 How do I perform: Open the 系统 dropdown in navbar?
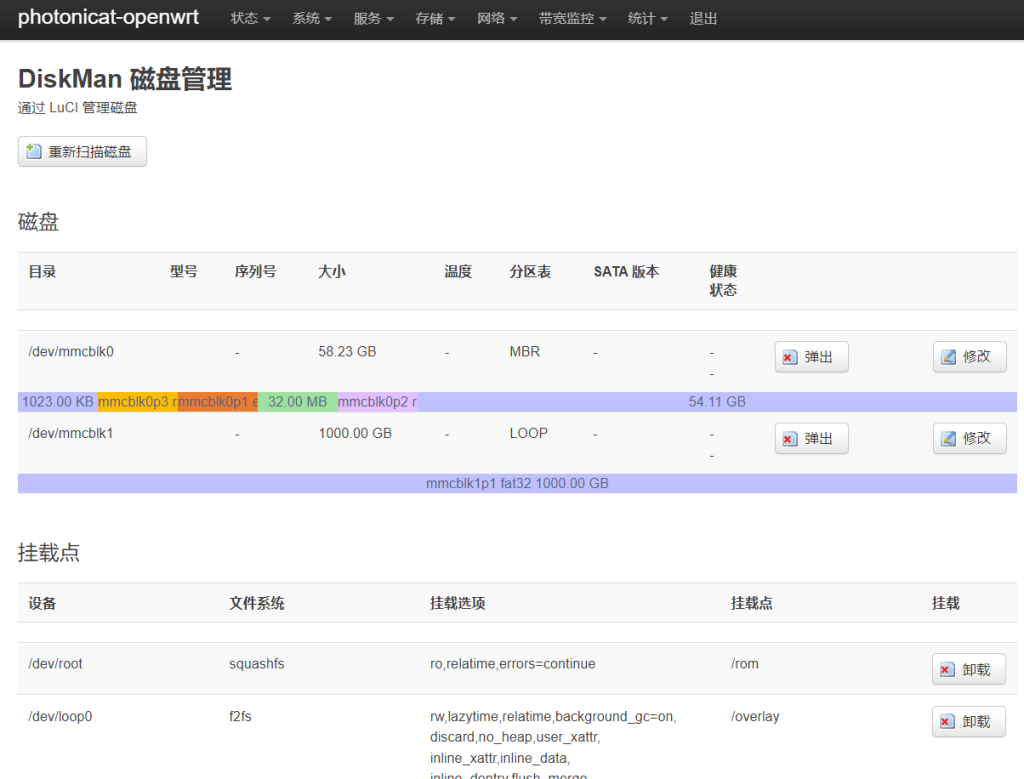click(312, 19)
